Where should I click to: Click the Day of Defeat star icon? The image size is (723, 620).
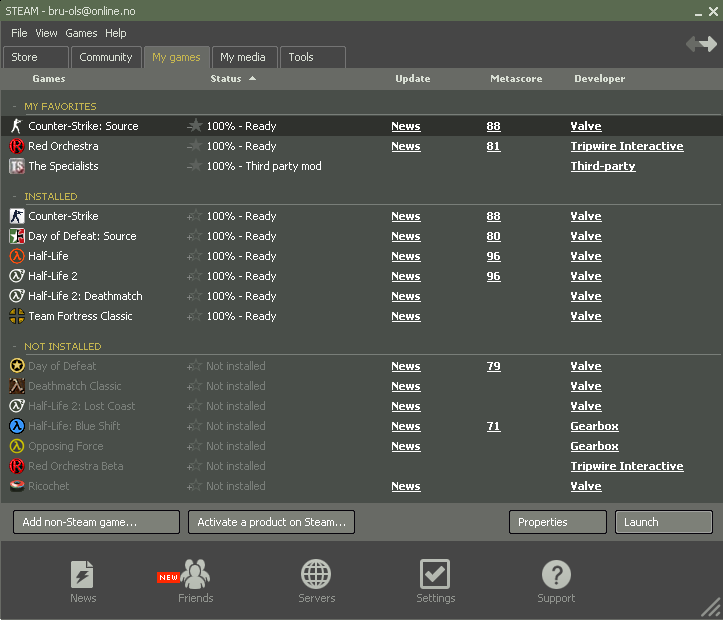pyautogui.click(x=17, y=366)
